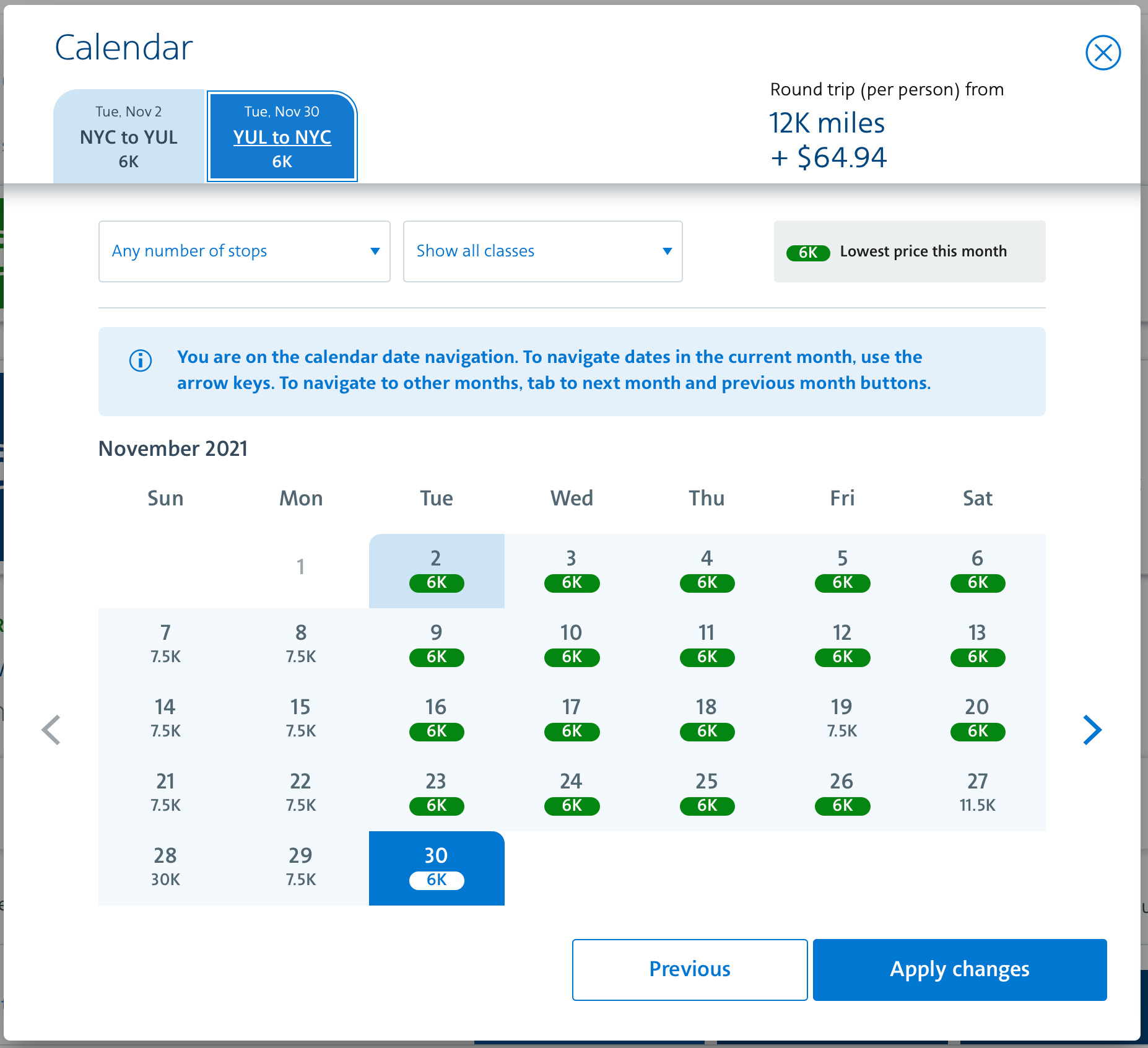Select the YUL to NYC tab
The width and height of the screenshot is (1148, 1048).
click(x=282, y=136)
